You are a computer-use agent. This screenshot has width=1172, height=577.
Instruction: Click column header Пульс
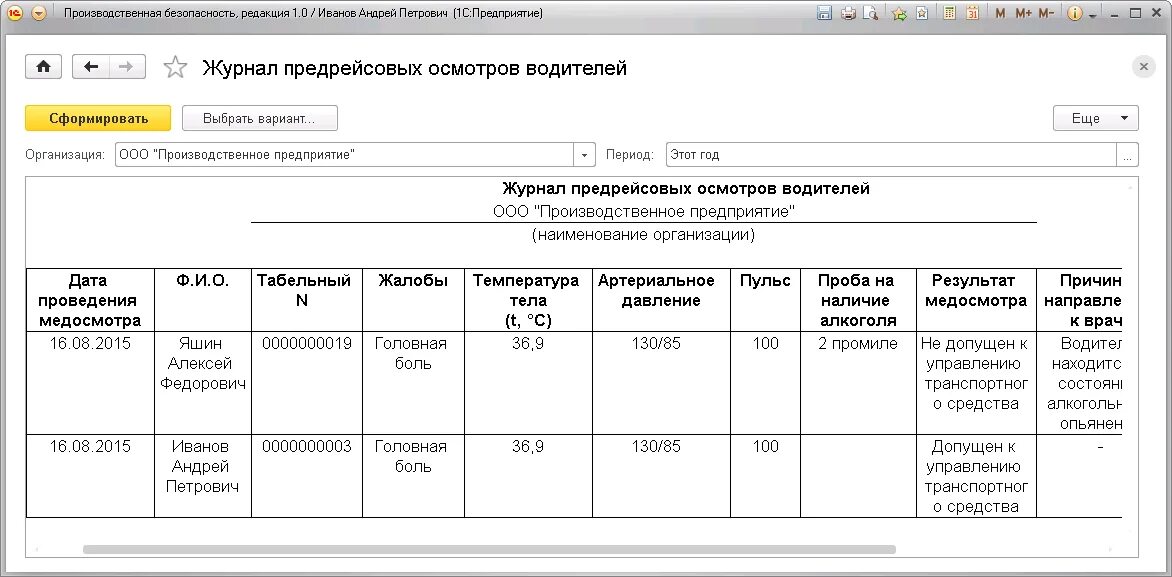point(765,300)
